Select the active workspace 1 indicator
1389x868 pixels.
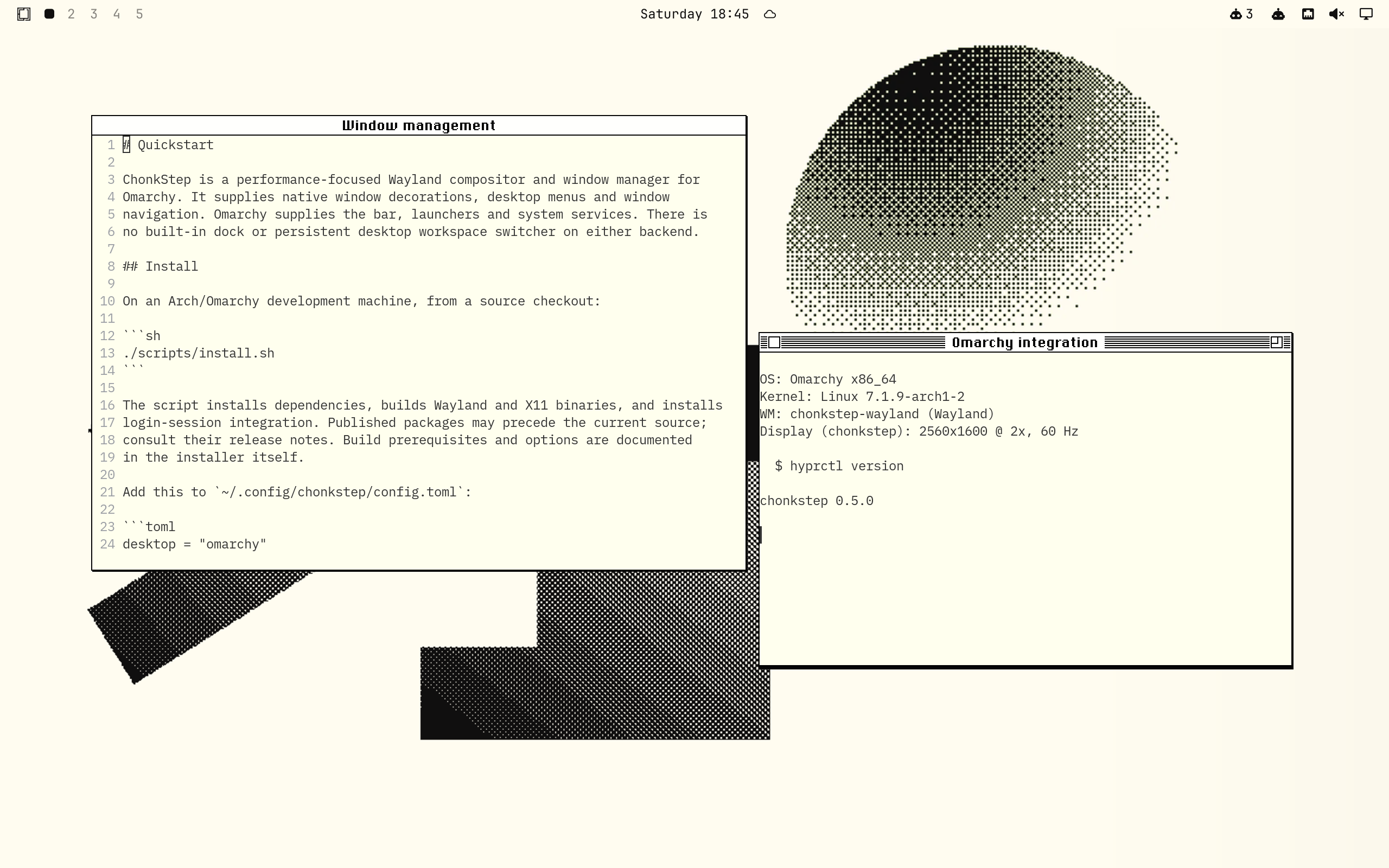coord(49,14)
